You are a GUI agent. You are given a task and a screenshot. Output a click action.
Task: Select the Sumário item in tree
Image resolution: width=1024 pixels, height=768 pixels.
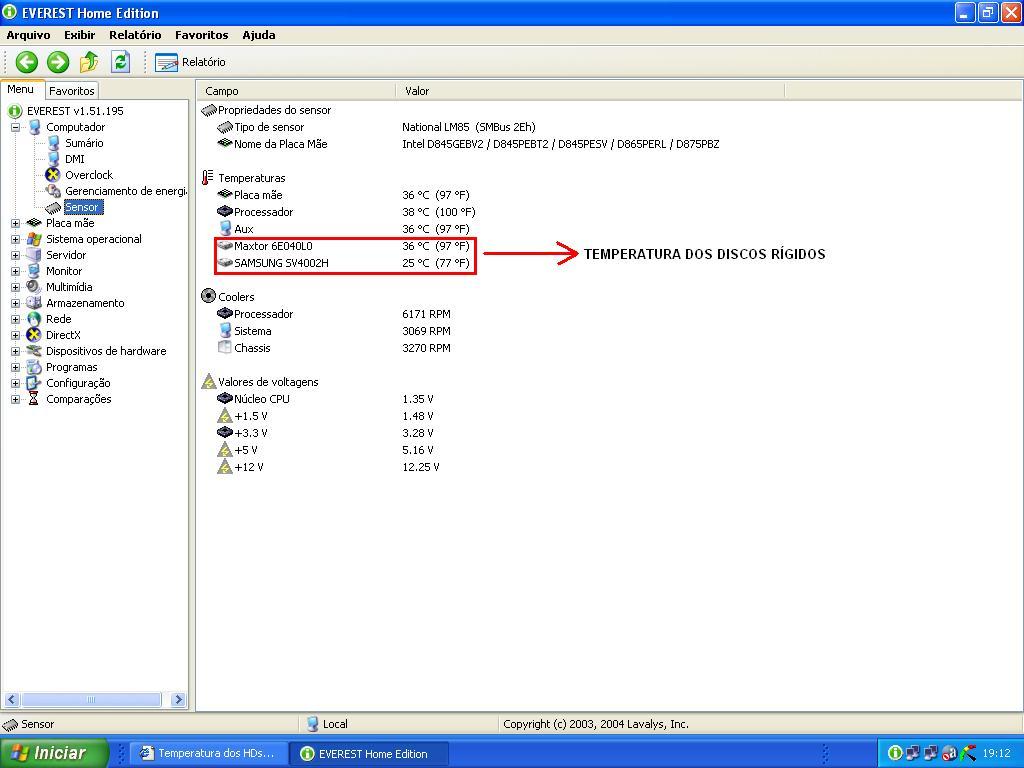coord(84,143)
